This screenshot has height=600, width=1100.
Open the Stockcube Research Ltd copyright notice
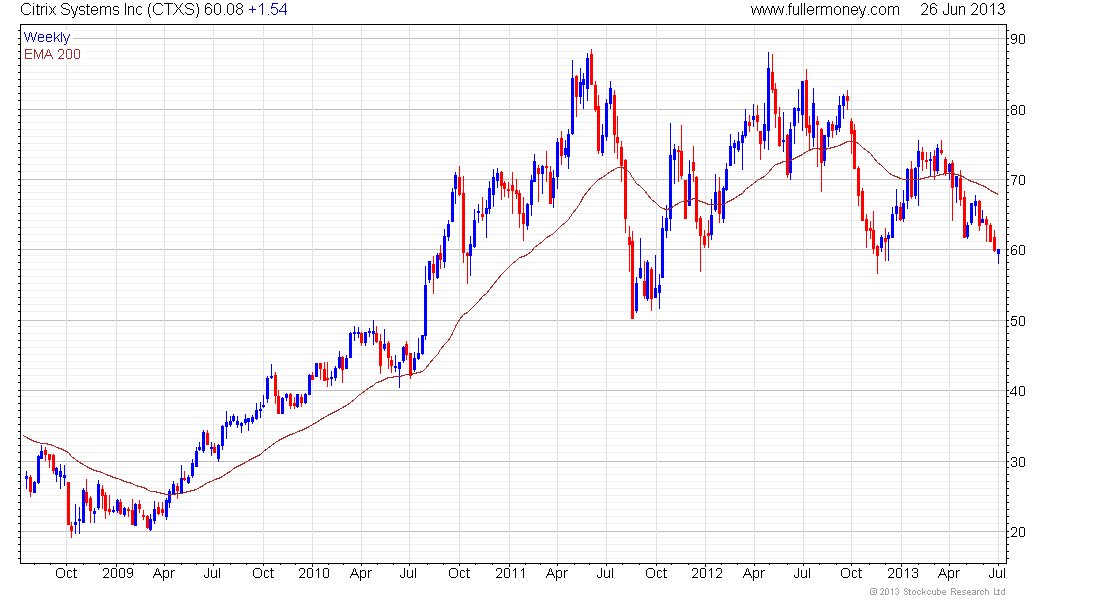[937, 592]
